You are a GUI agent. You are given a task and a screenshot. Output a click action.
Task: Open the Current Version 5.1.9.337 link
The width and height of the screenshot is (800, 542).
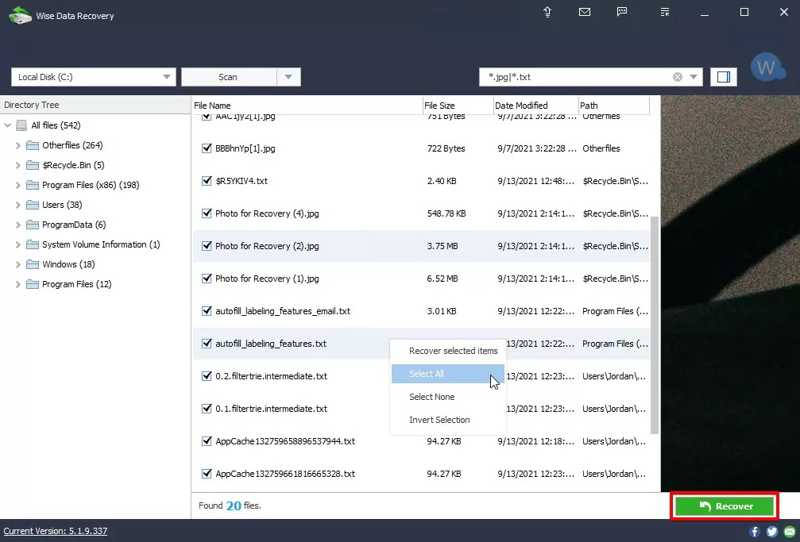[x=55, y=531]
